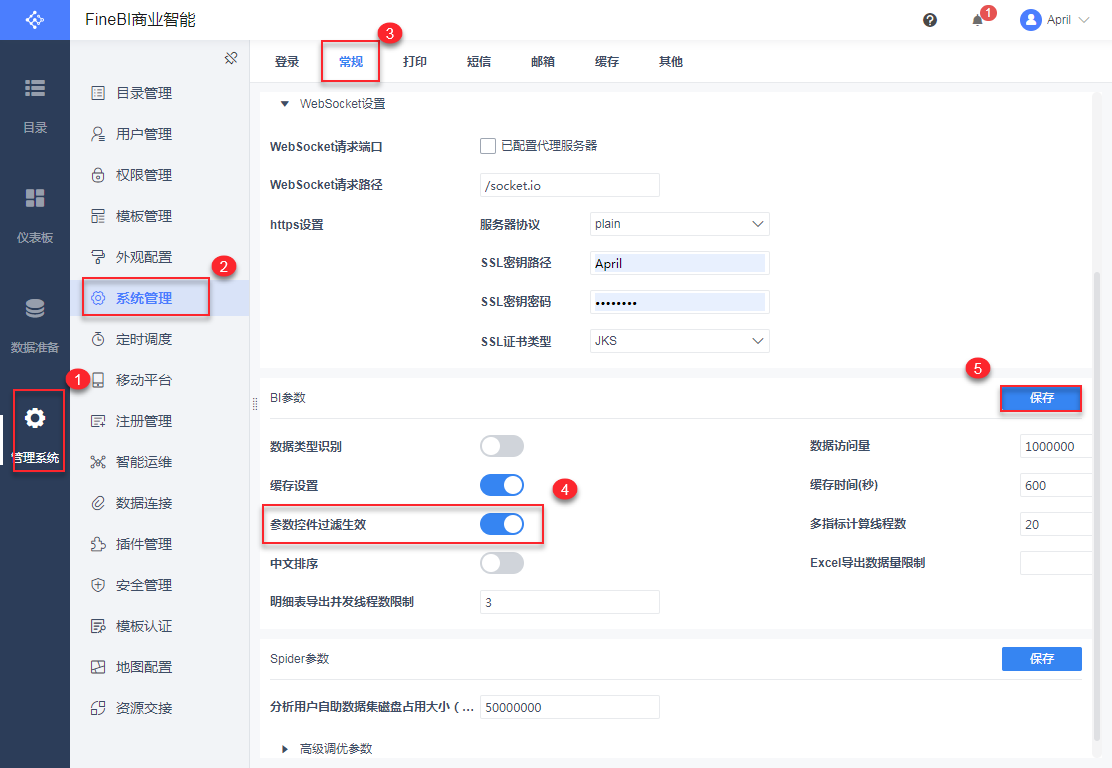Click the help question mark icon

(930, 20)
